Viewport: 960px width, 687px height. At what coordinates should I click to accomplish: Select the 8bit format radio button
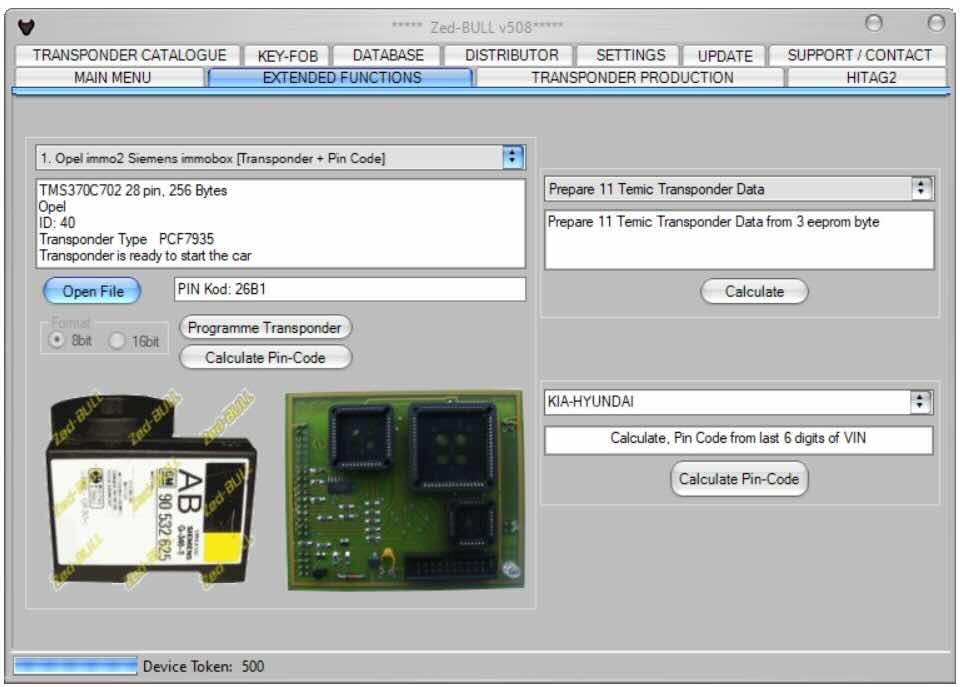coord(56,340)
